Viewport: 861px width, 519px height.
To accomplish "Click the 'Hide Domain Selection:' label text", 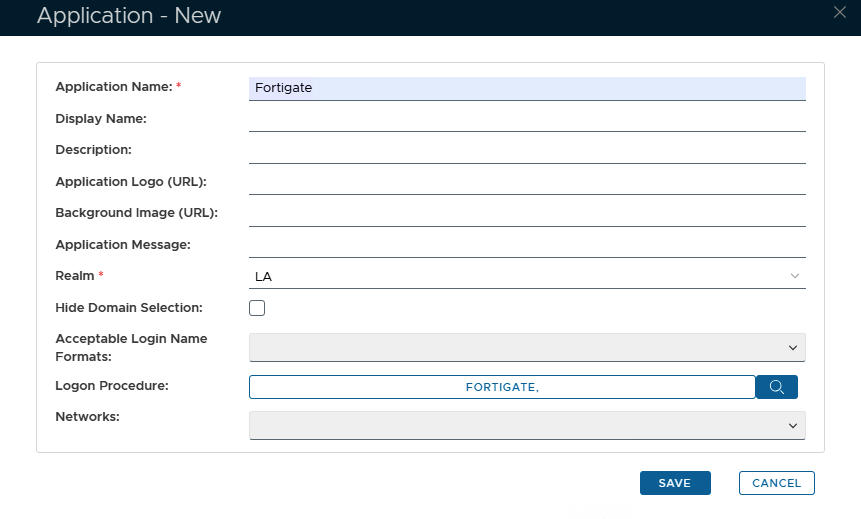I will pos(129,307).
